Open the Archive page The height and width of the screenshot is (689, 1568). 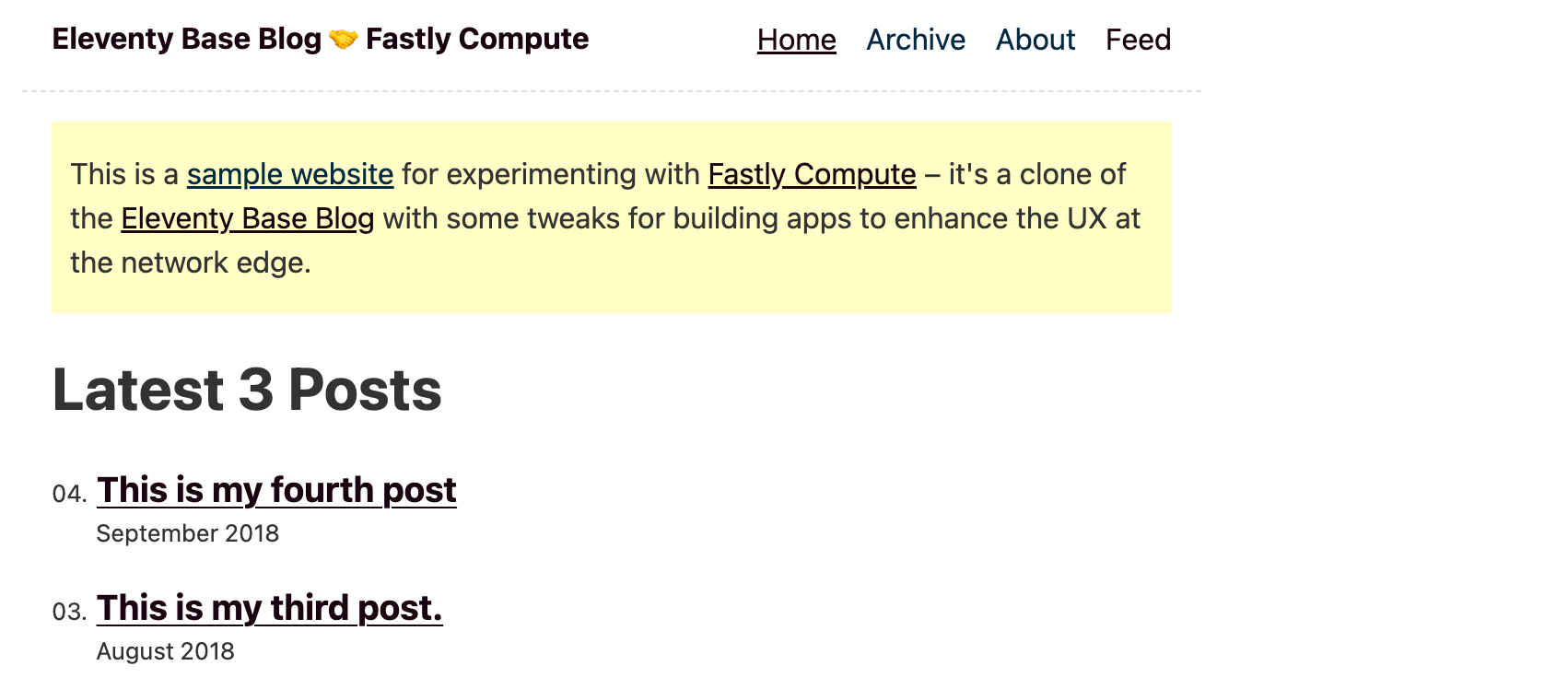915,40
